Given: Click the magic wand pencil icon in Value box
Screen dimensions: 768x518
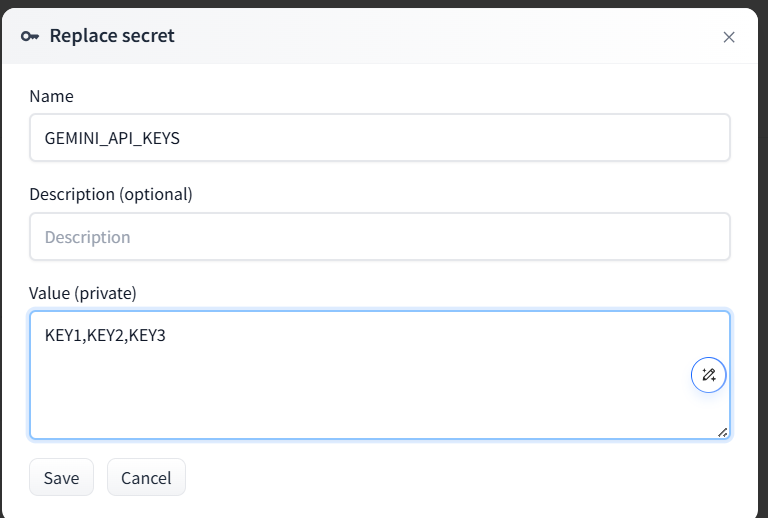Looking at the screenshot, I should pos(708,375).
